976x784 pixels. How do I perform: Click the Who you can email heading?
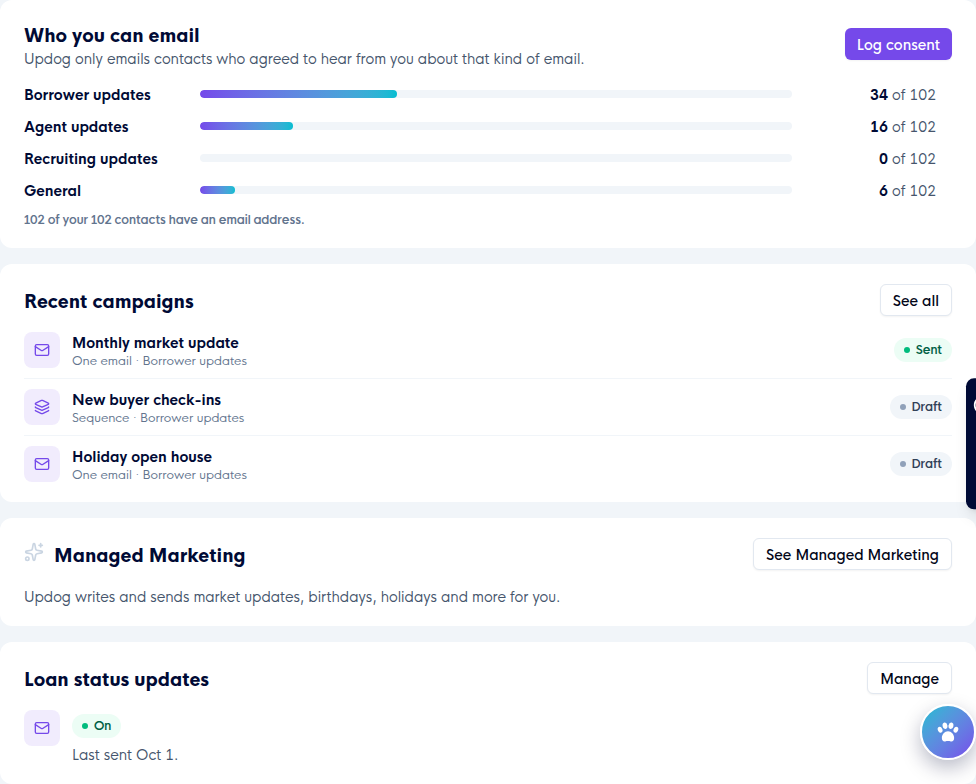pyautogui.click(x=111, y=35)
